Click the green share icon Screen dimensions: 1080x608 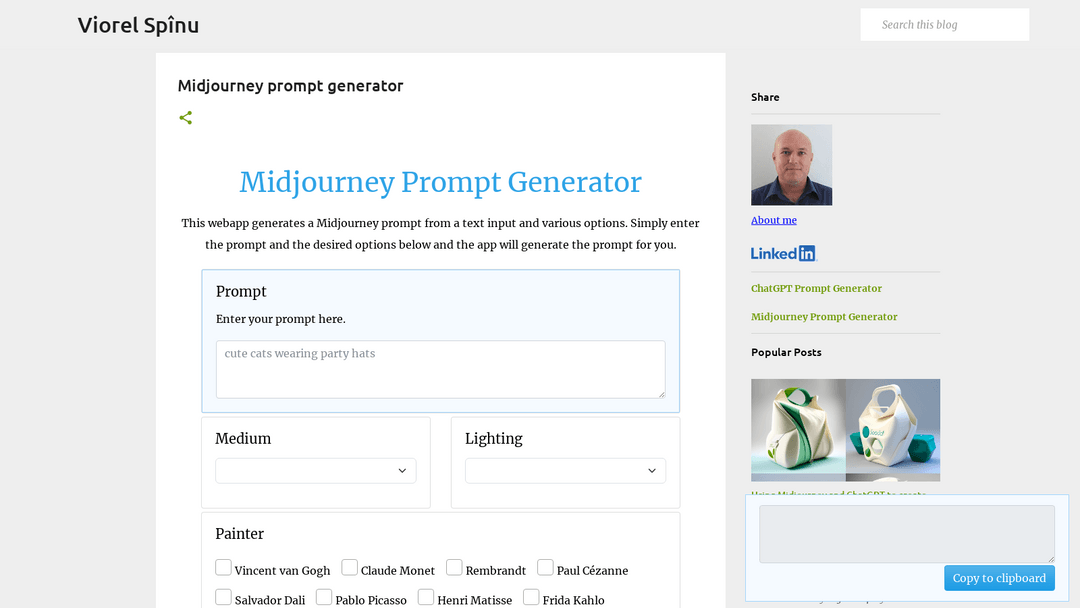185,118
